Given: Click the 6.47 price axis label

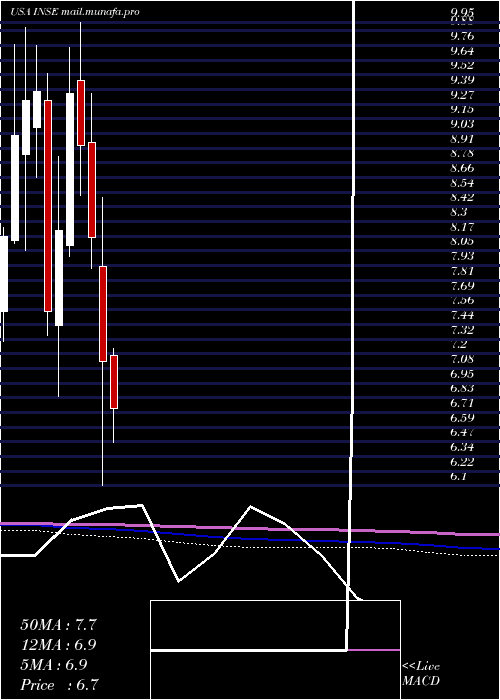Looking at the screenshot, I should pyautogui.click(x=462, y=432).
